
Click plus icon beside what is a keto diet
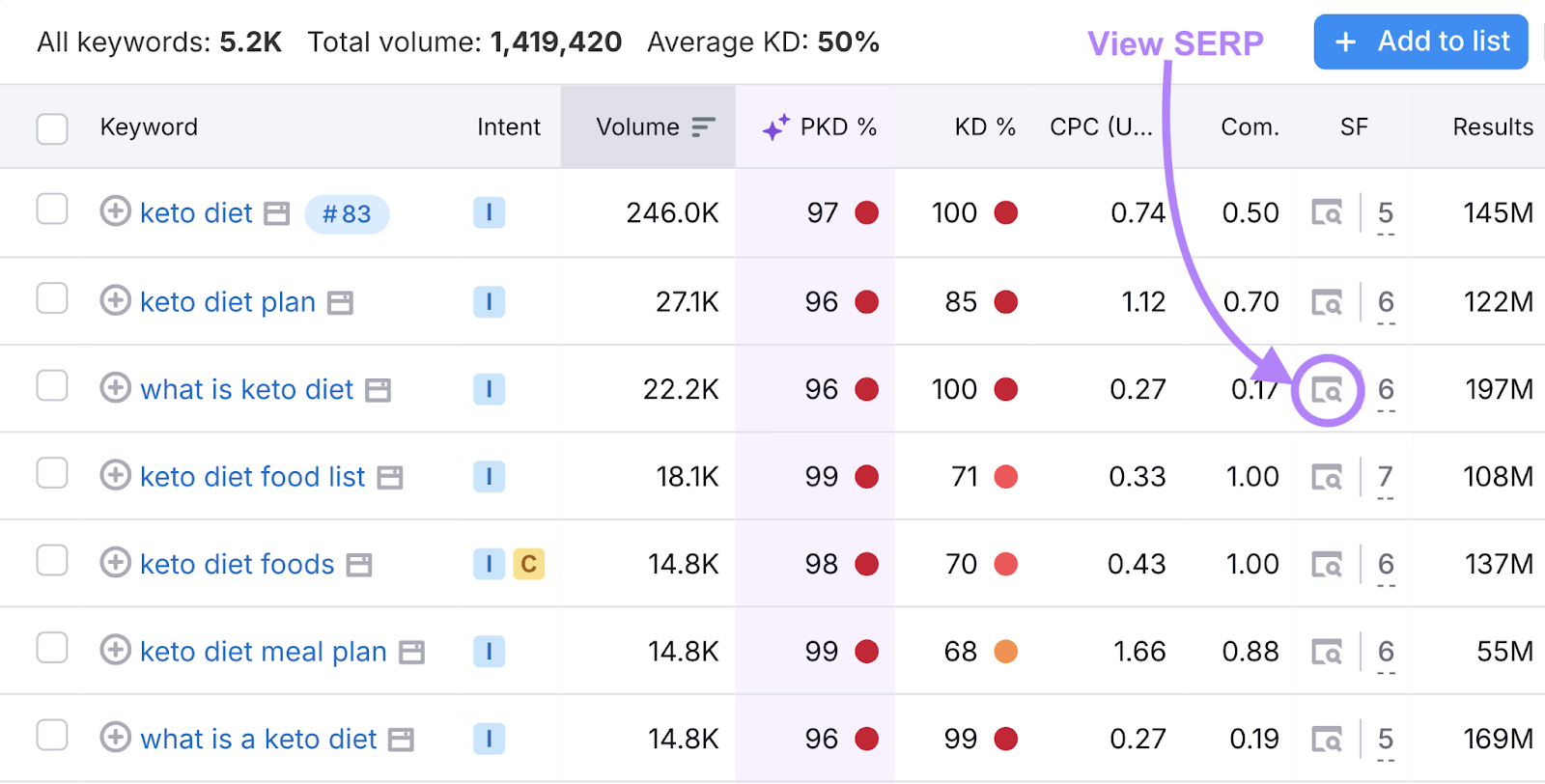pos(116,738)
